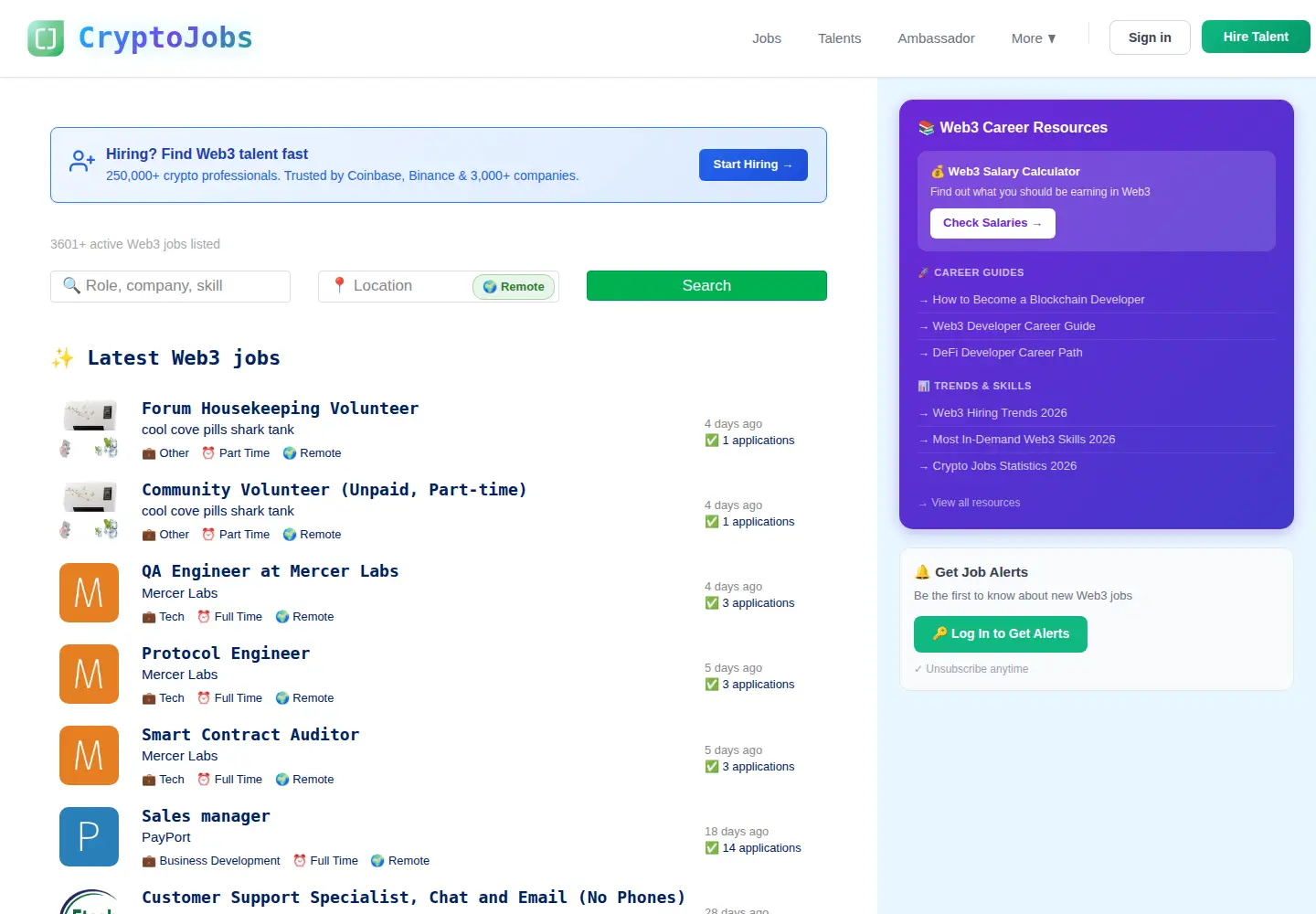Click 14 applications on Sales manager row

[x=753, y=848]
